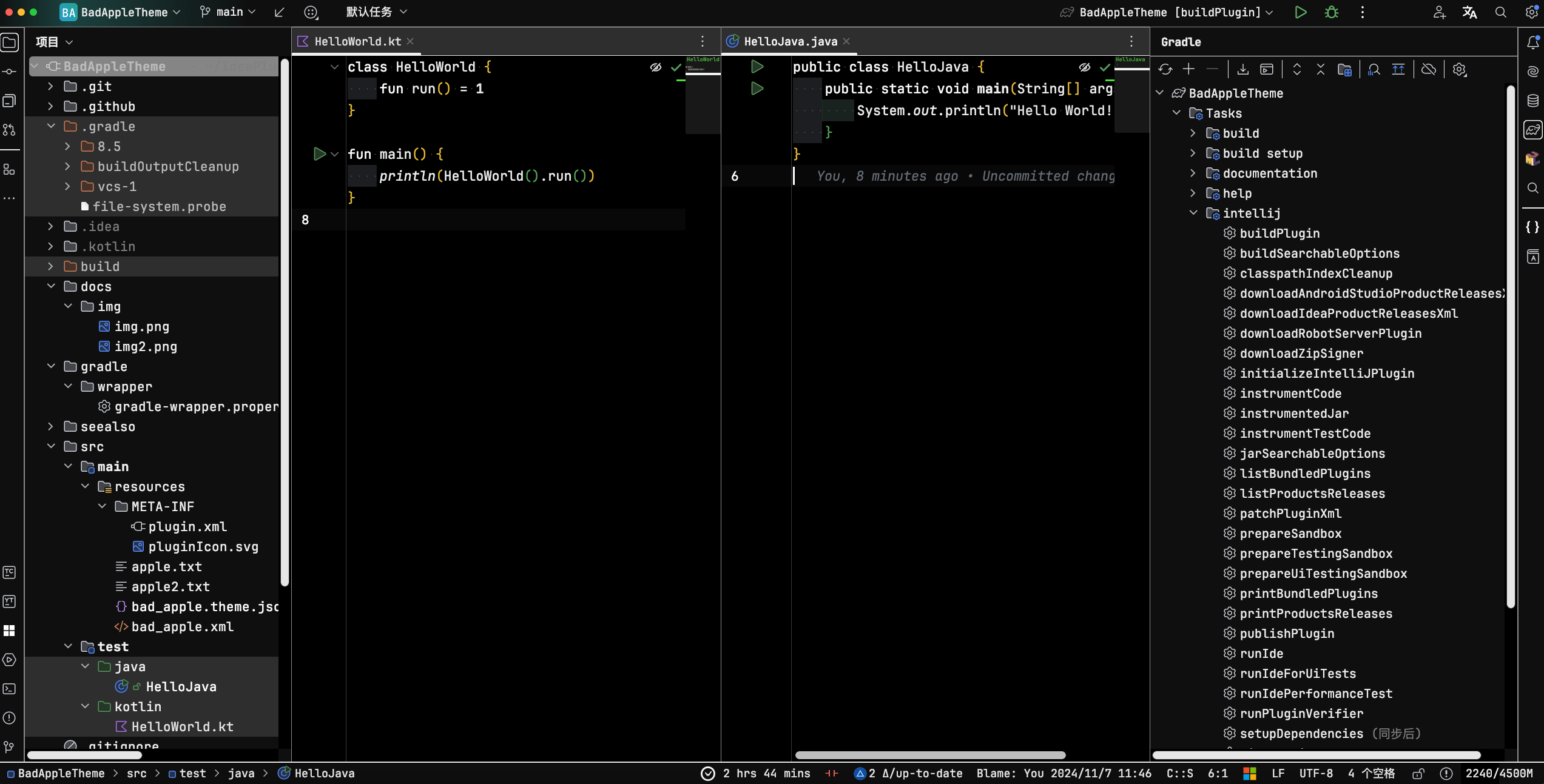Click the Microsoft logo icon in status bar
This screenshot has width=1544, height=784.
(x=1250, y=774)
